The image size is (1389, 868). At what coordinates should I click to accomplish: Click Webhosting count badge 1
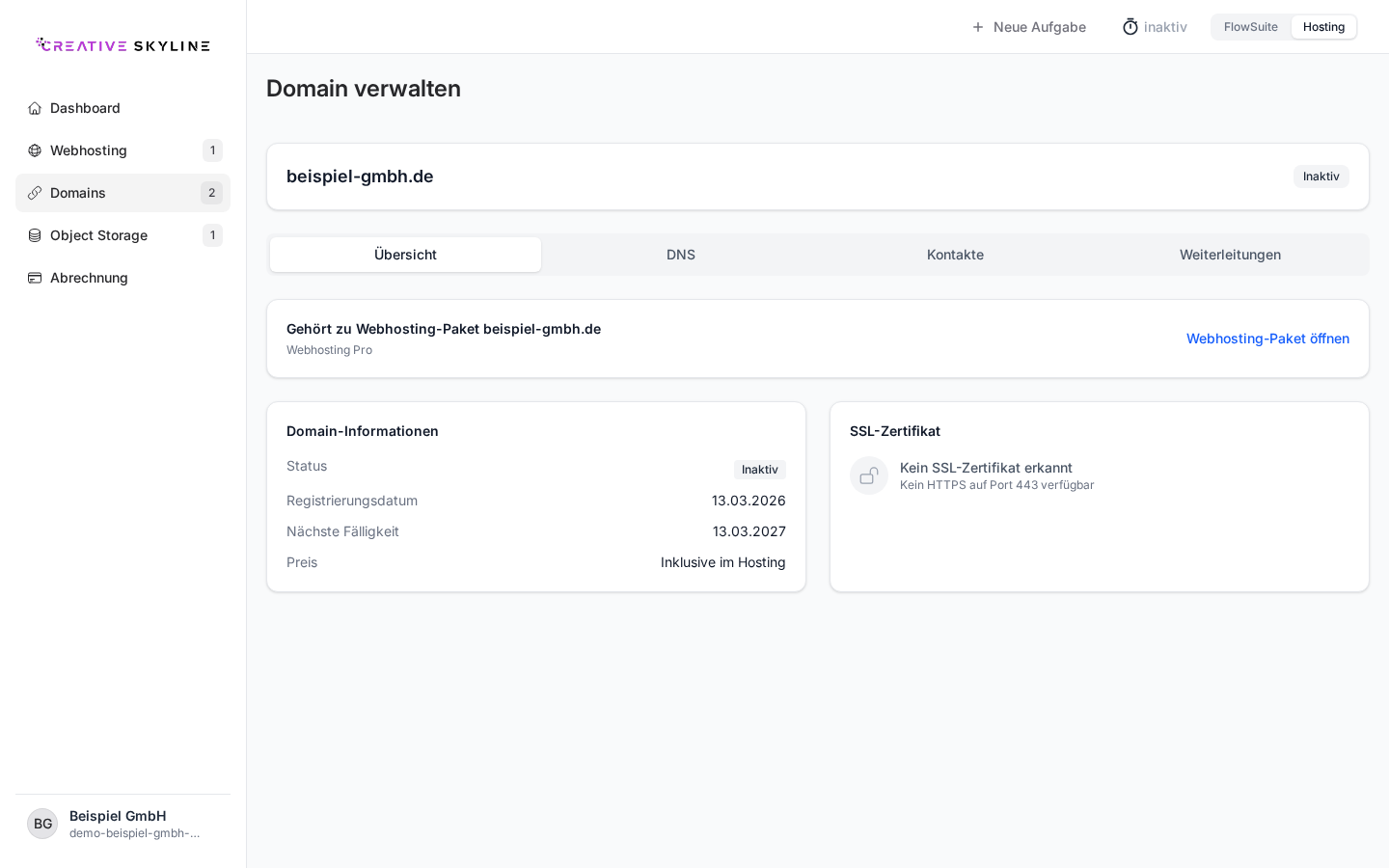tap(212, 150)
